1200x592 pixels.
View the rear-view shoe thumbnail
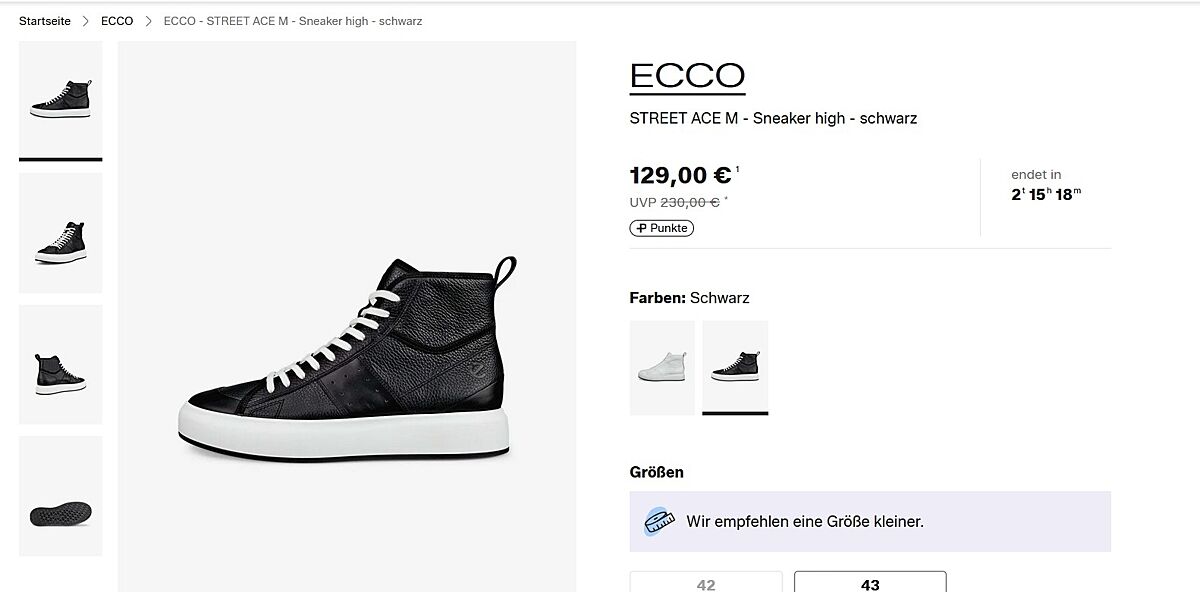[x=60, y=364]
